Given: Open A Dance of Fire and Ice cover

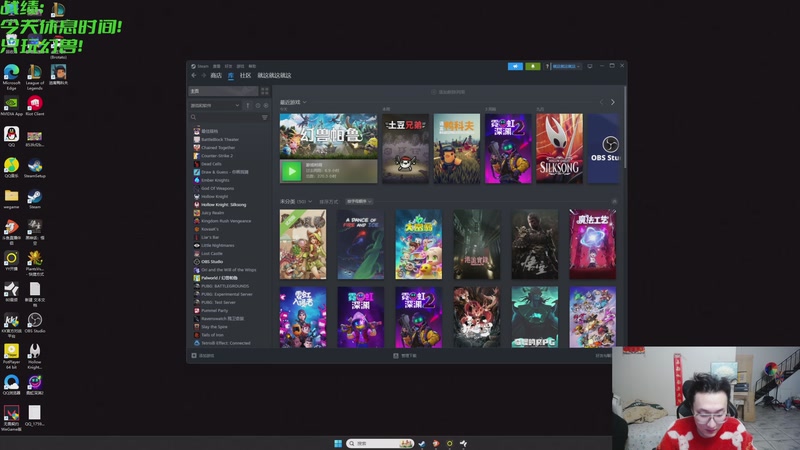Looking at the screenshot, I should [x=361, y=244].
